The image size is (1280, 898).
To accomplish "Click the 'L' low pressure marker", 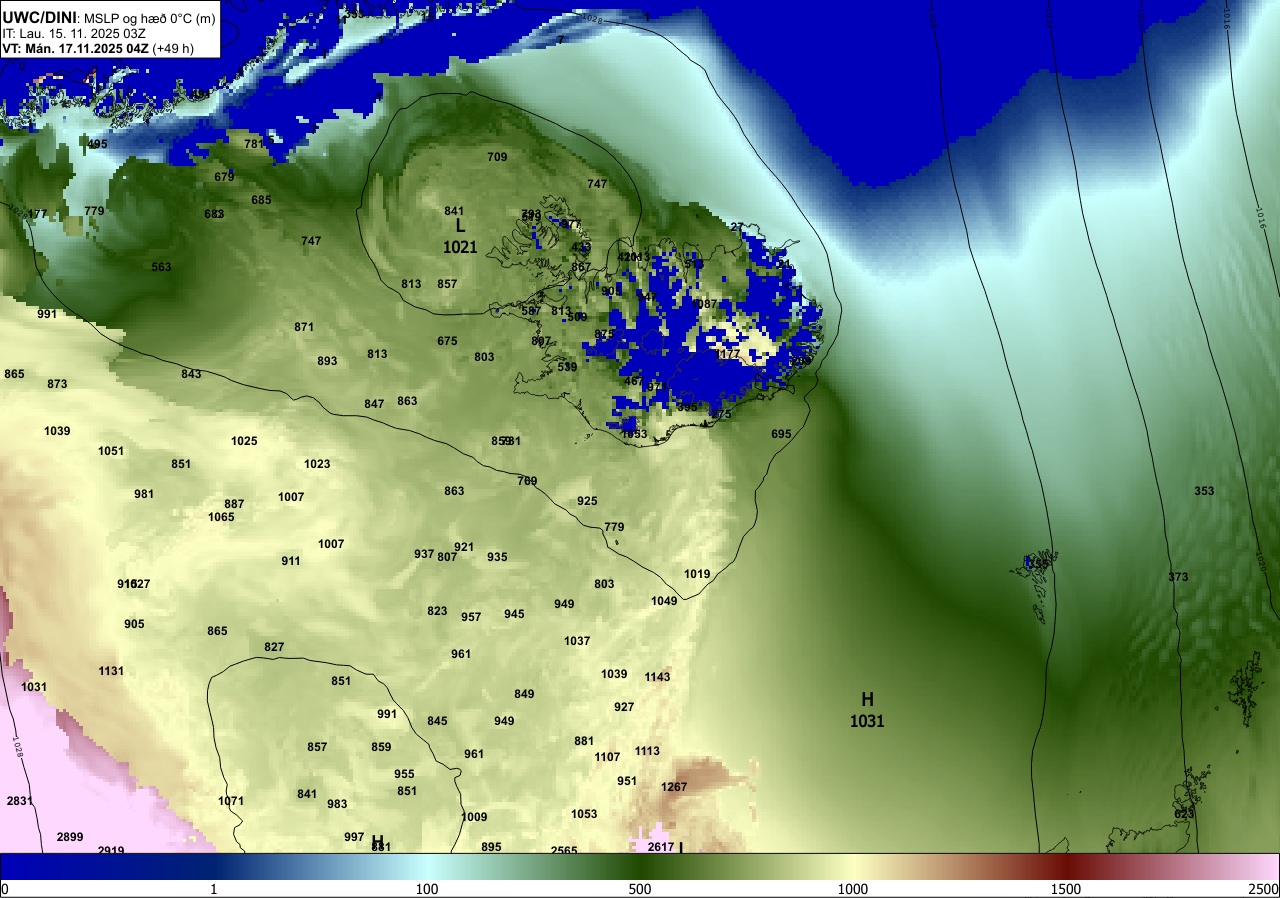I will (x=460, y=227).
